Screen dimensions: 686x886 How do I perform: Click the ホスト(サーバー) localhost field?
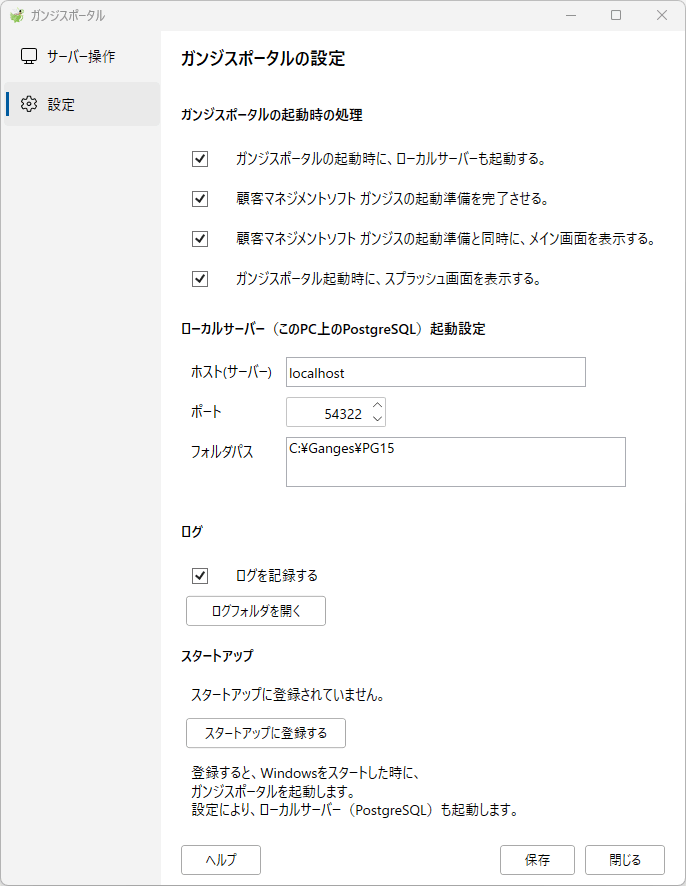pyautogui.click(x=436, y=372)
